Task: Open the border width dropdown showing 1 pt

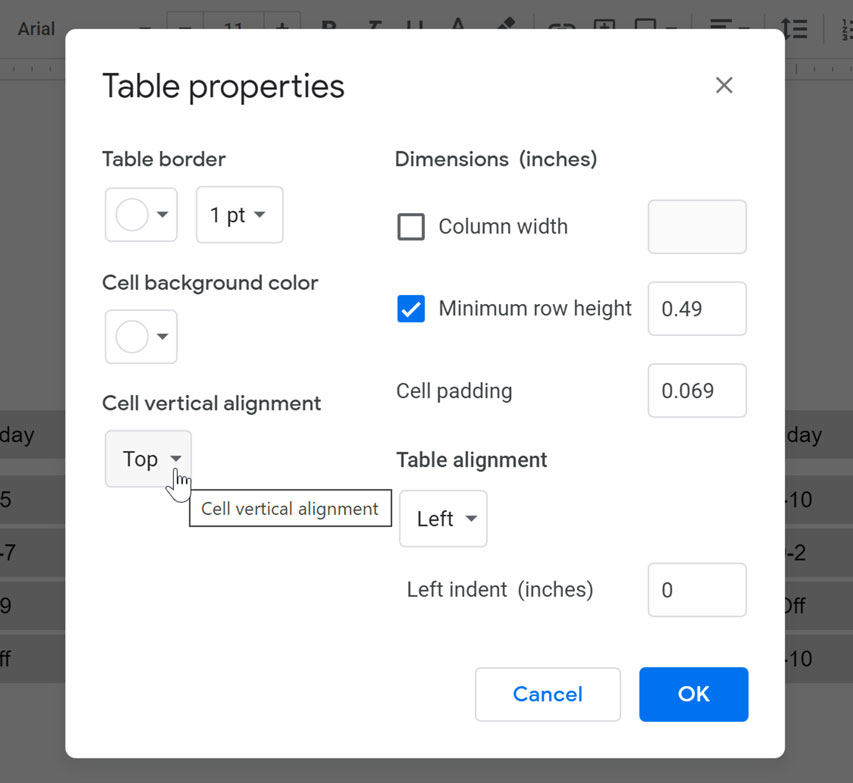Action: point(239,214)
